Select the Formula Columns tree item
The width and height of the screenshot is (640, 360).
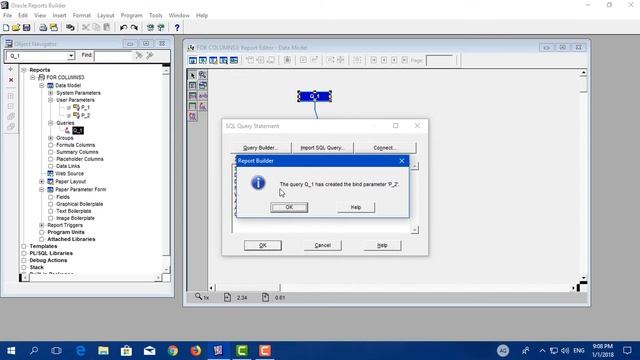pos(76,145)
